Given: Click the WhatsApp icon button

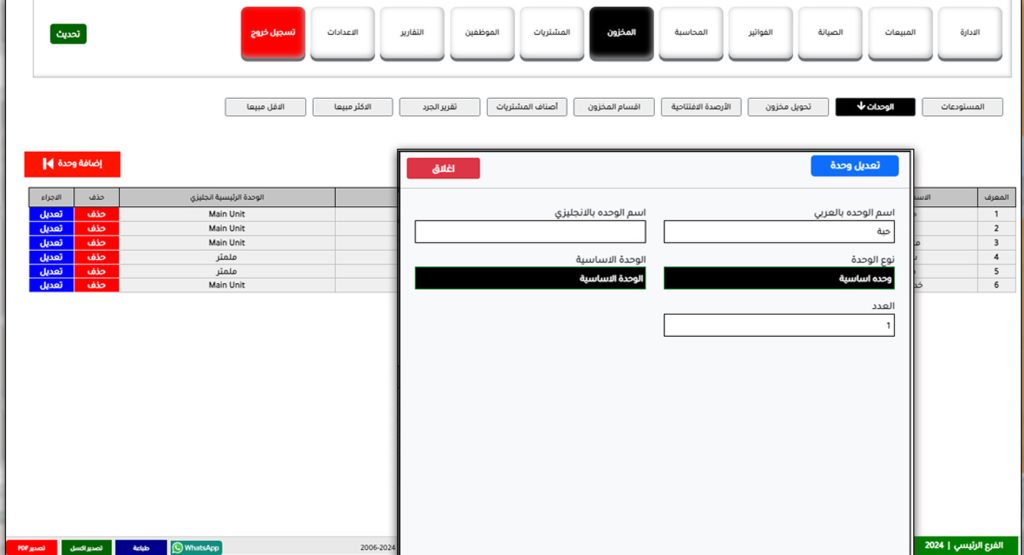Looking at the screenshot, I should point(196,547).
